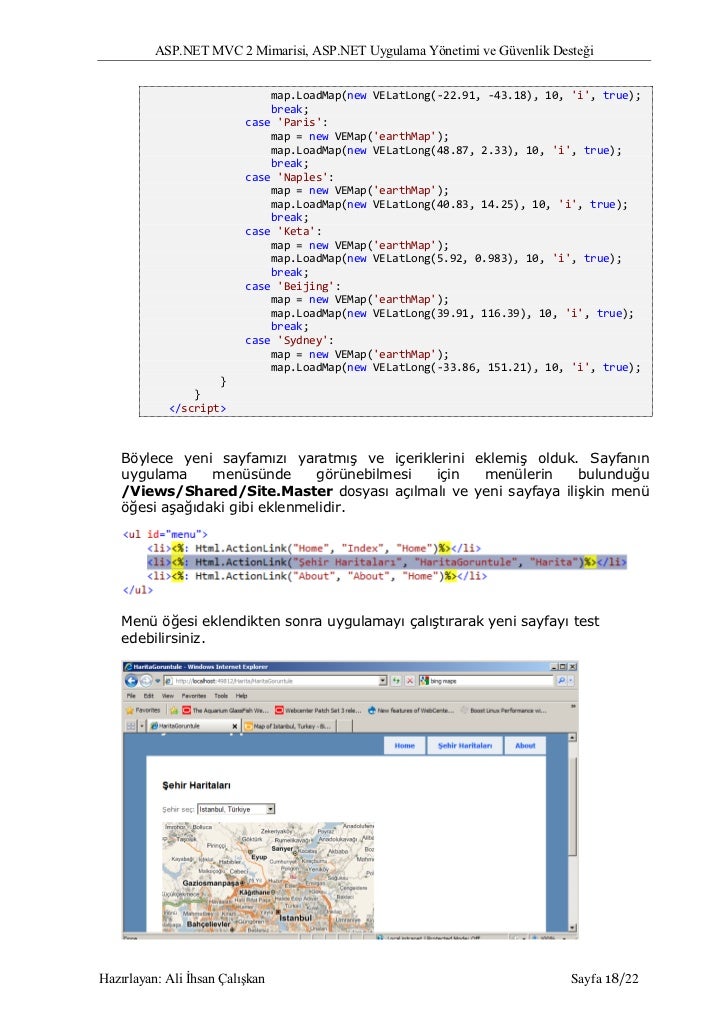Click the Home link in site menu
This screenshot has width=728, height=1030.
(405, 746)
